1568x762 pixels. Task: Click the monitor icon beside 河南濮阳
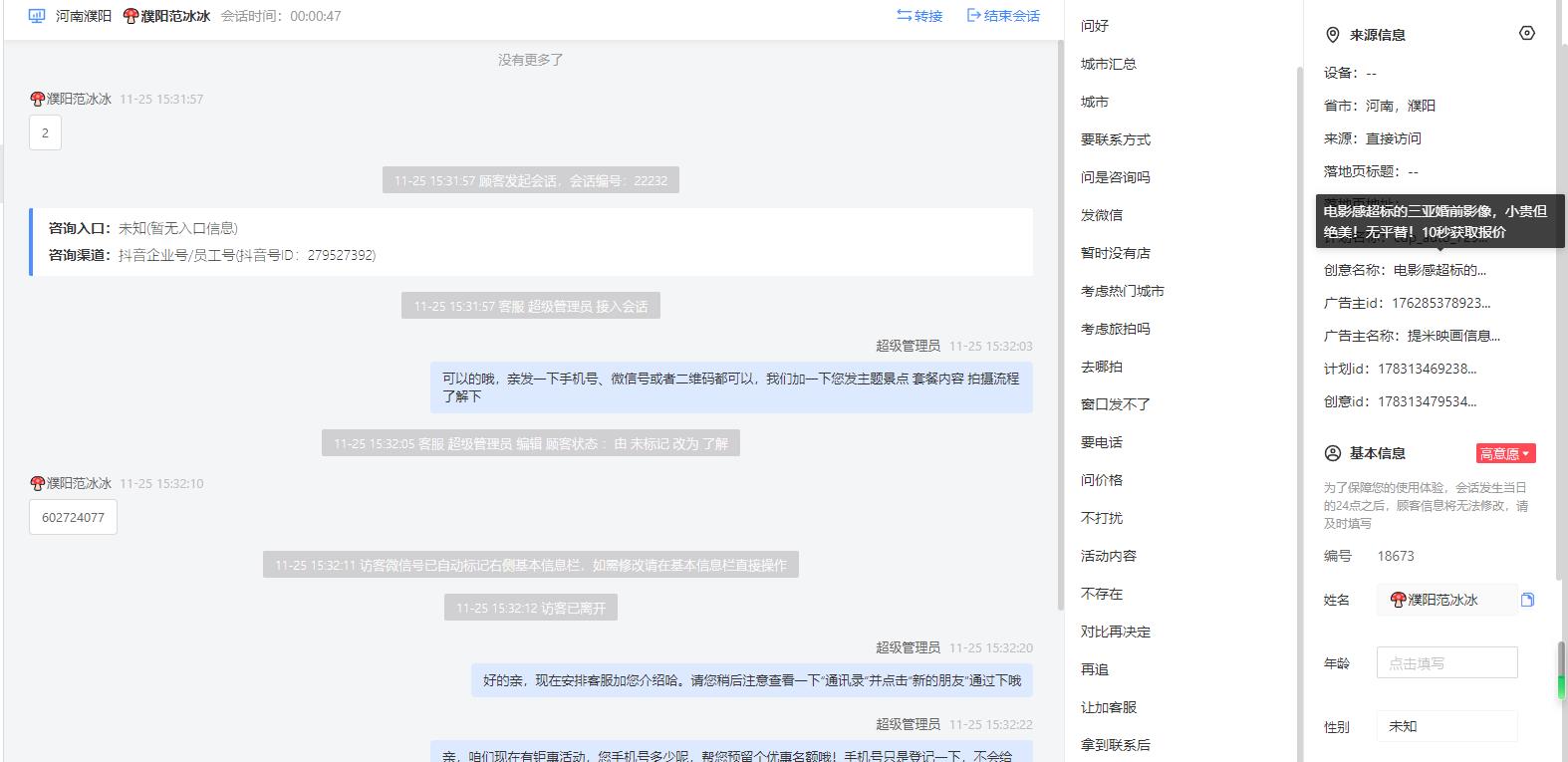[37, 16]
